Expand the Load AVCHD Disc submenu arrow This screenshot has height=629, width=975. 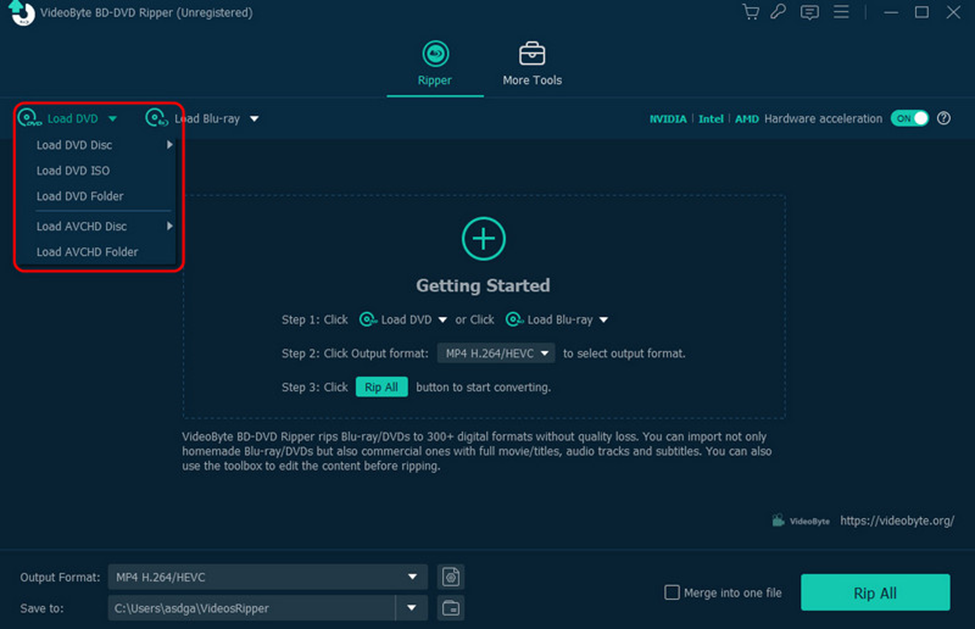click(169, 226)
